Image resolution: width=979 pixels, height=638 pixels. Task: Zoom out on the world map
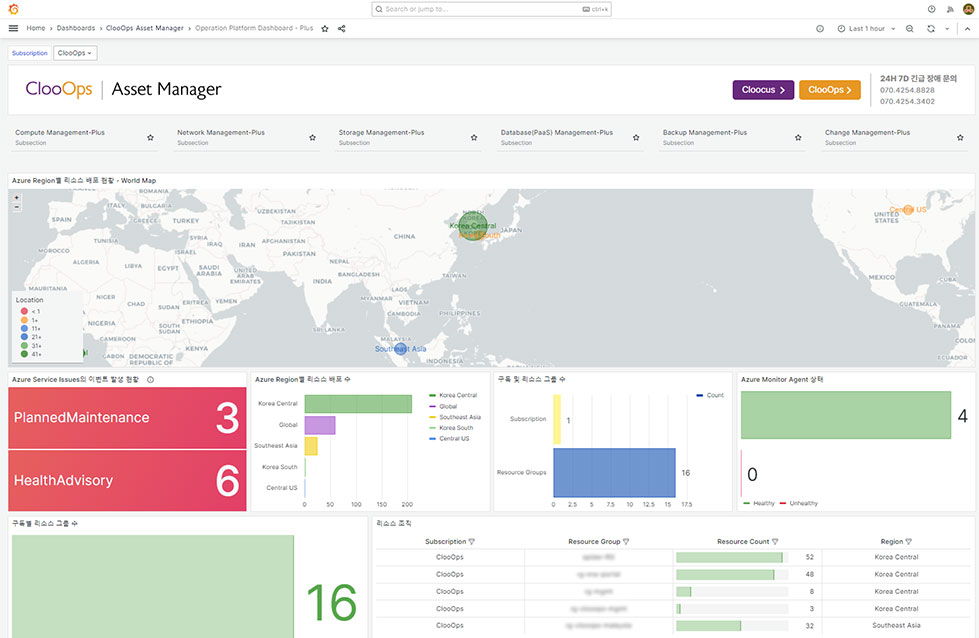(17, 207)
